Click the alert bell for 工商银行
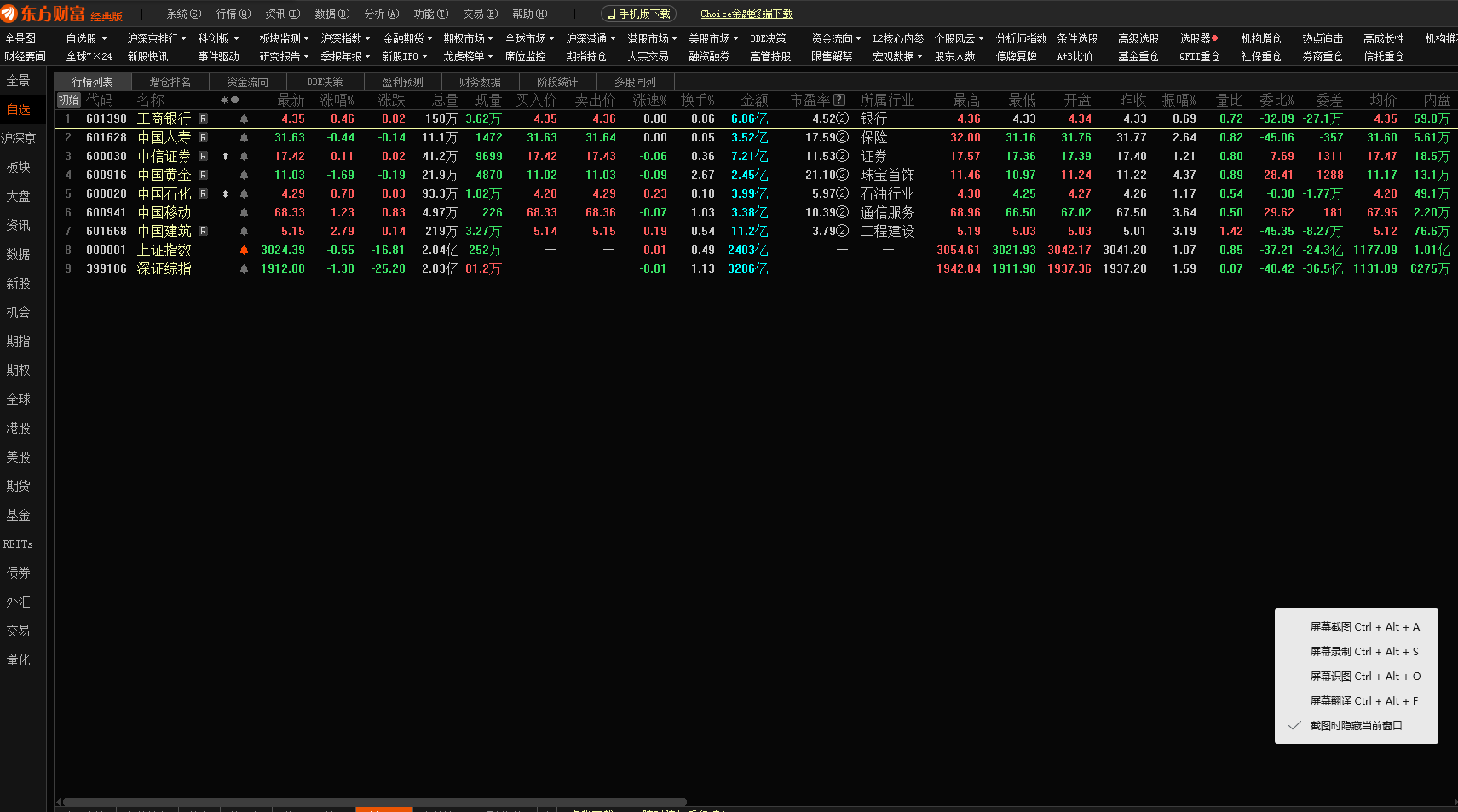The height and width of the screenshot is (812, 1458). pos(244,119)
